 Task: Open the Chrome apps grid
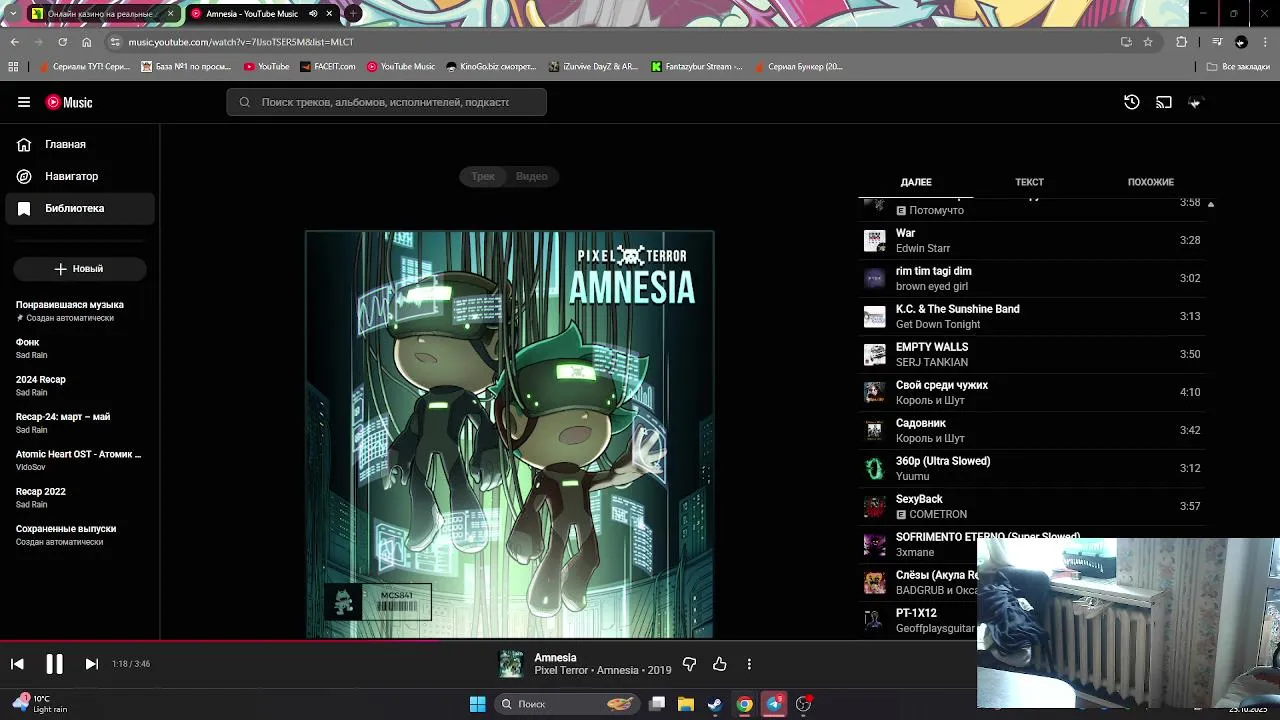(x=13, y=67)
